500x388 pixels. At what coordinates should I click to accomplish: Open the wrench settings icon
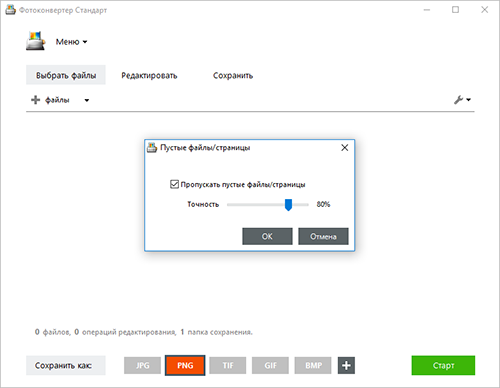click(x=458, y=100)
